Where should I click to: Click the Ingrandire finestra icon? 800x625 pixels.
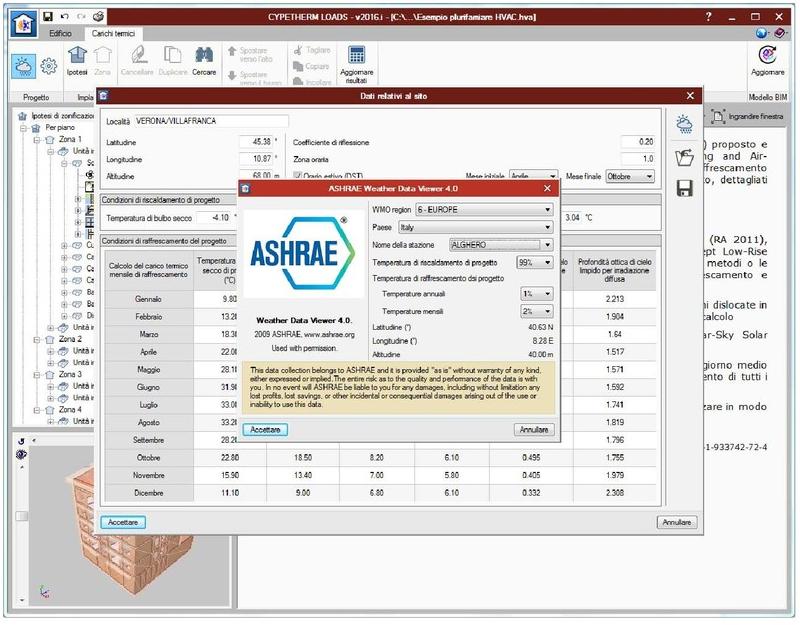pyautogui.click(x=719, y=116)
